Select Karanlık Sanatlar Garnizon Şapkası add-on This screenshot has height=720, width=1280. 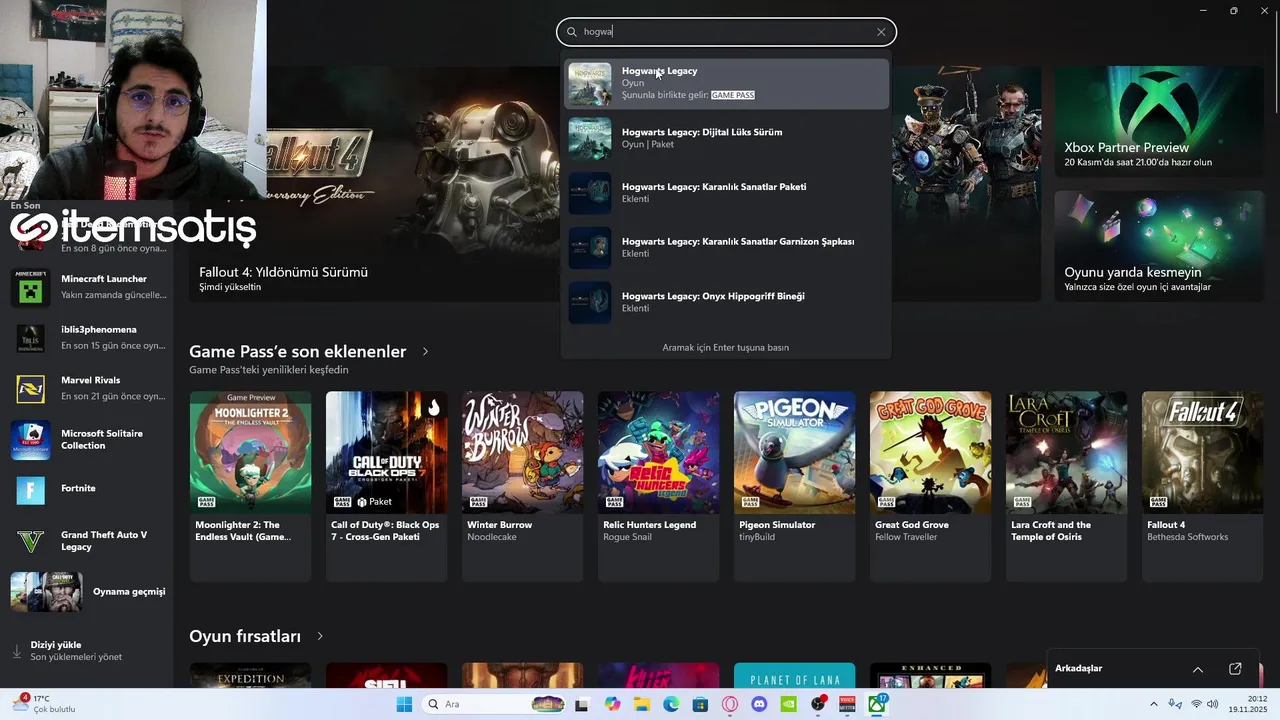pyautogui.click(x=726, y=247)
